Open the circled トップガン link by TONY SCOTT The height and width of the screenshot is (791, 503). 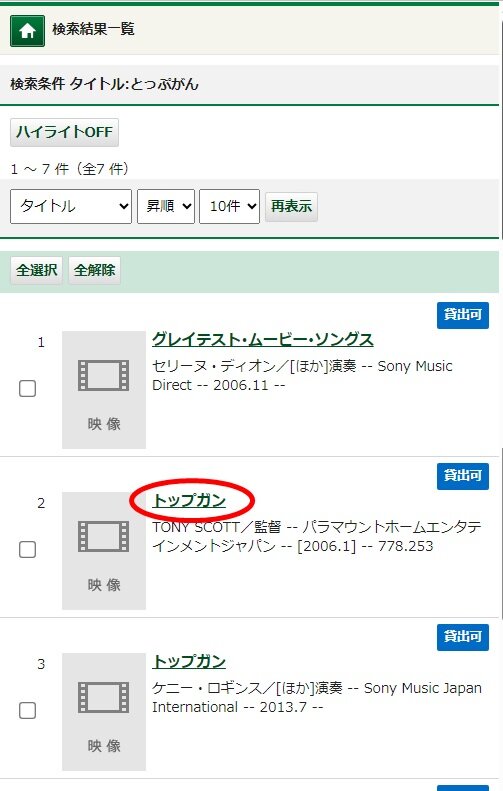(x=189, y=500)
